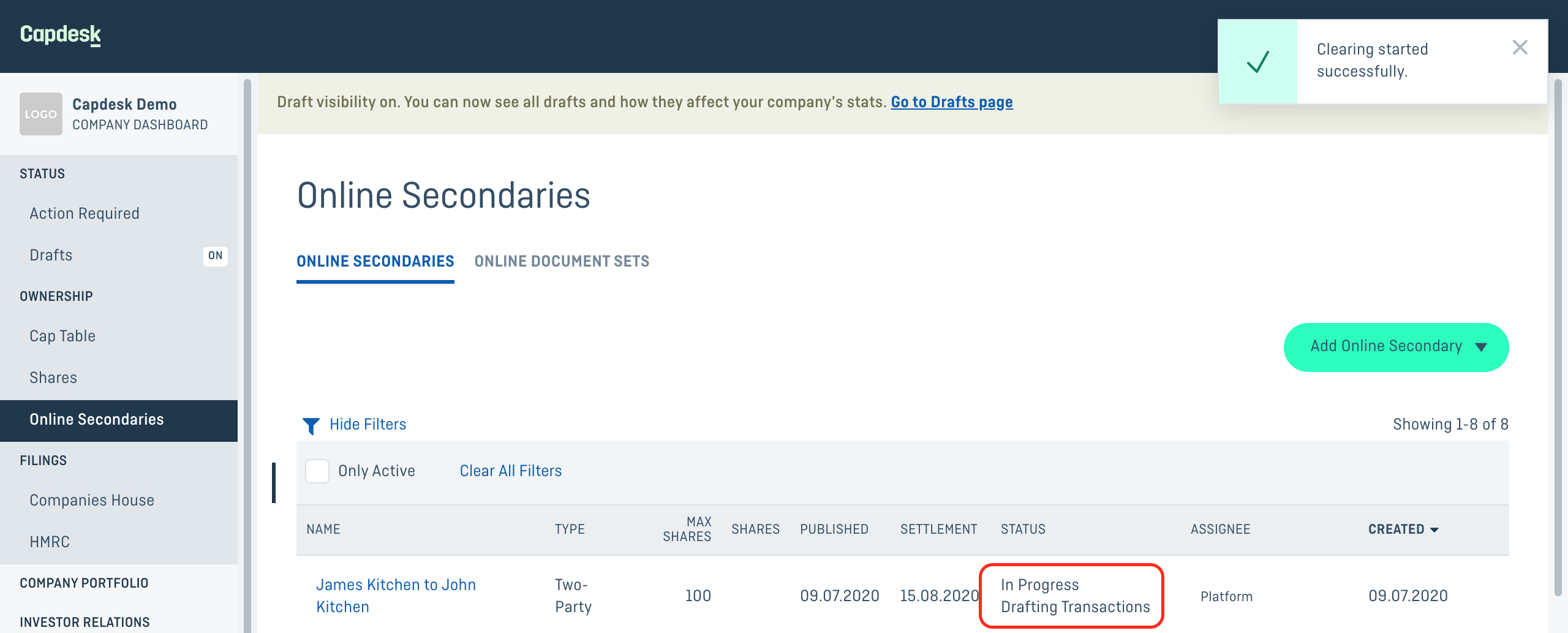The height and width of the screenshot is (633, 1568).
Task: Toggle the Drafts ON switch
Action: tap(215, 256)
